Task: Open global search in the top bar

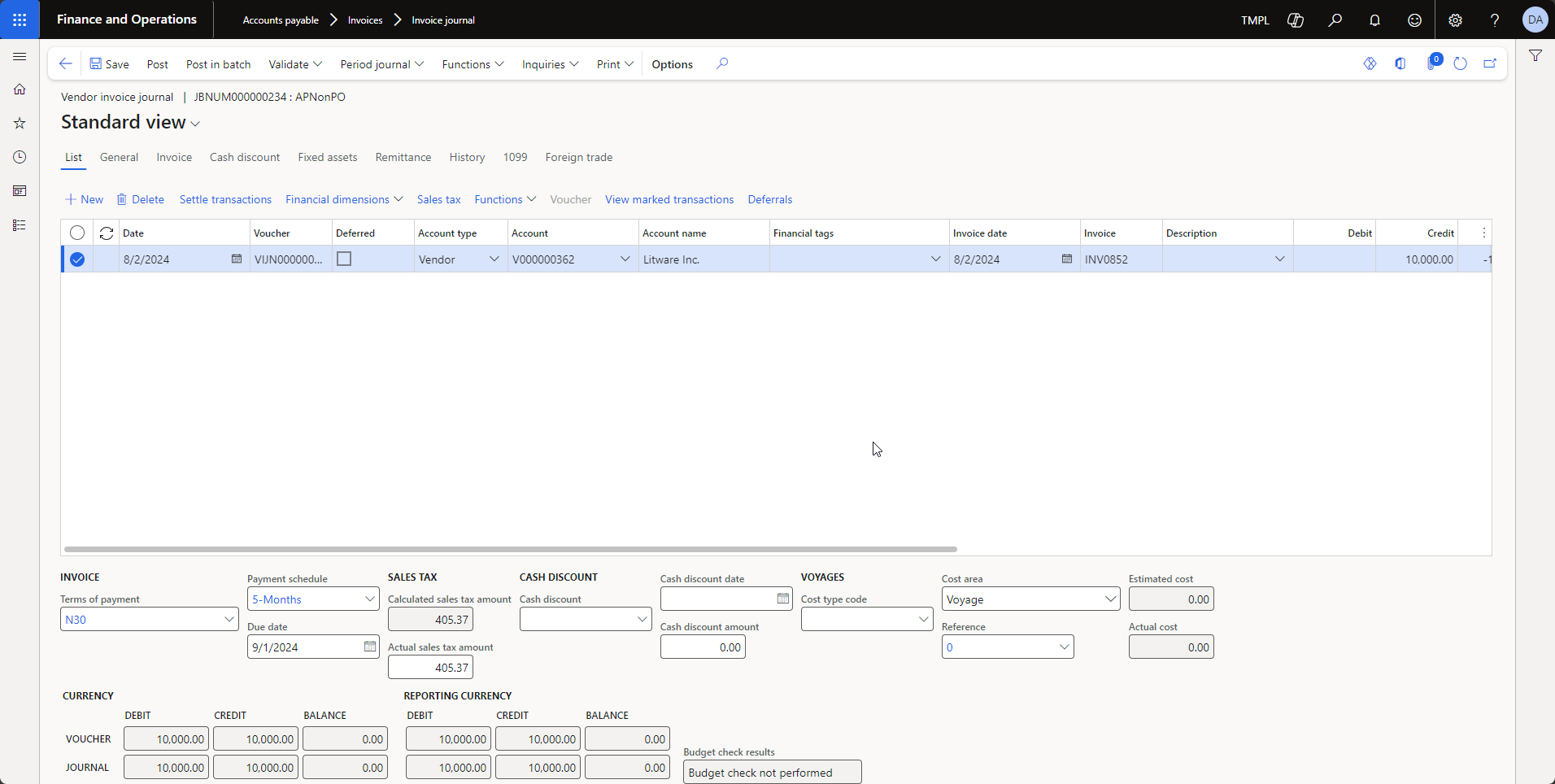Action: pyautogui.click(x=1335, y=20)
